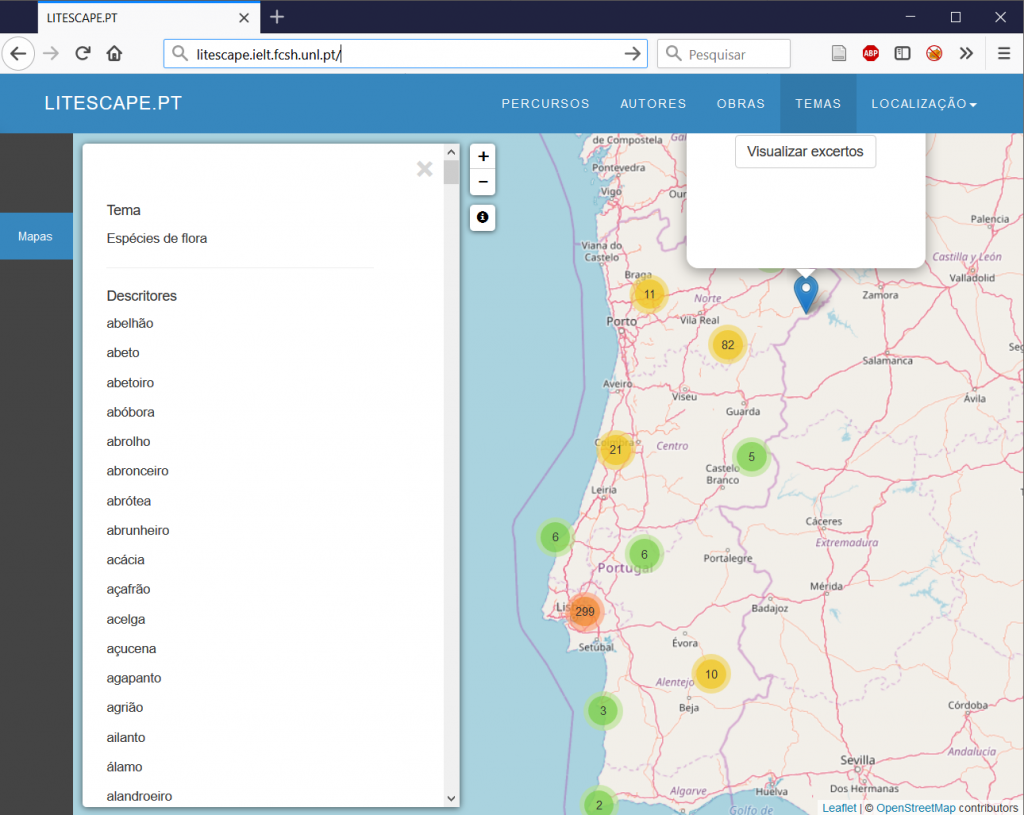Show more toolbar items via chevron

pos(966,54)
